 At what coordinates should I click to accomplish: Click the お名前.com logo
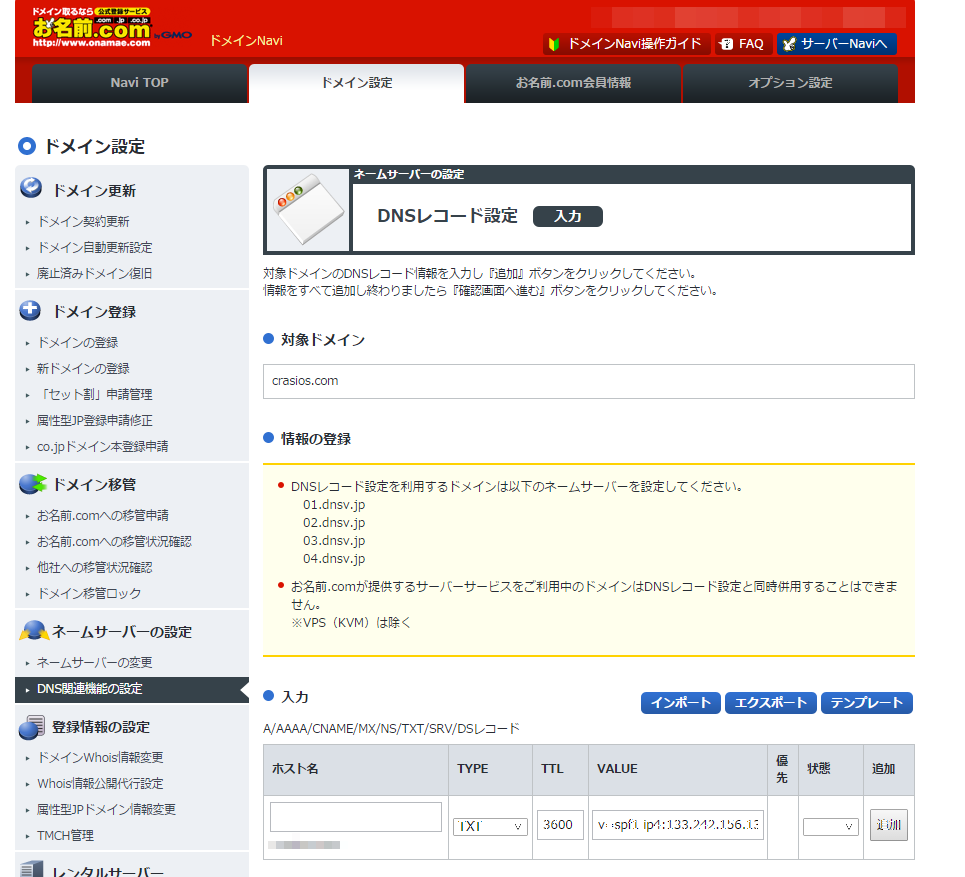93,30
